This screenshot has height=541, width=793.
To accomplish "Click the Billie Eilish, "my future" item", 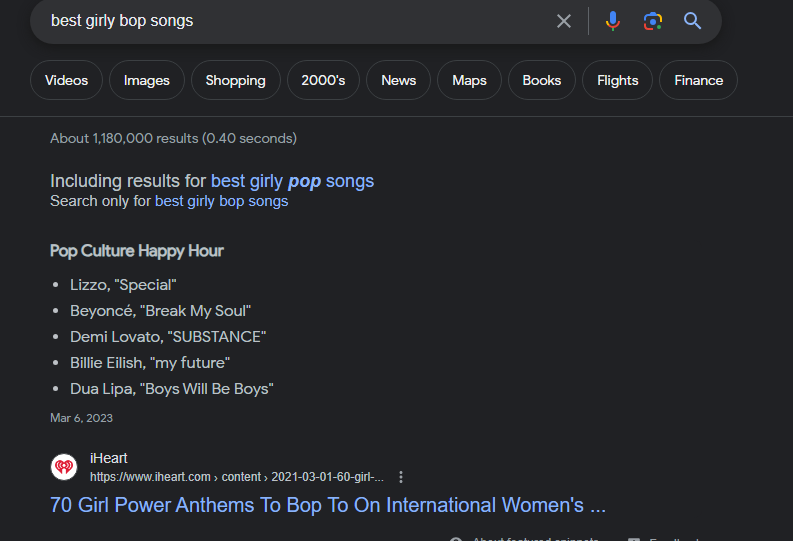I will [150, 363].
